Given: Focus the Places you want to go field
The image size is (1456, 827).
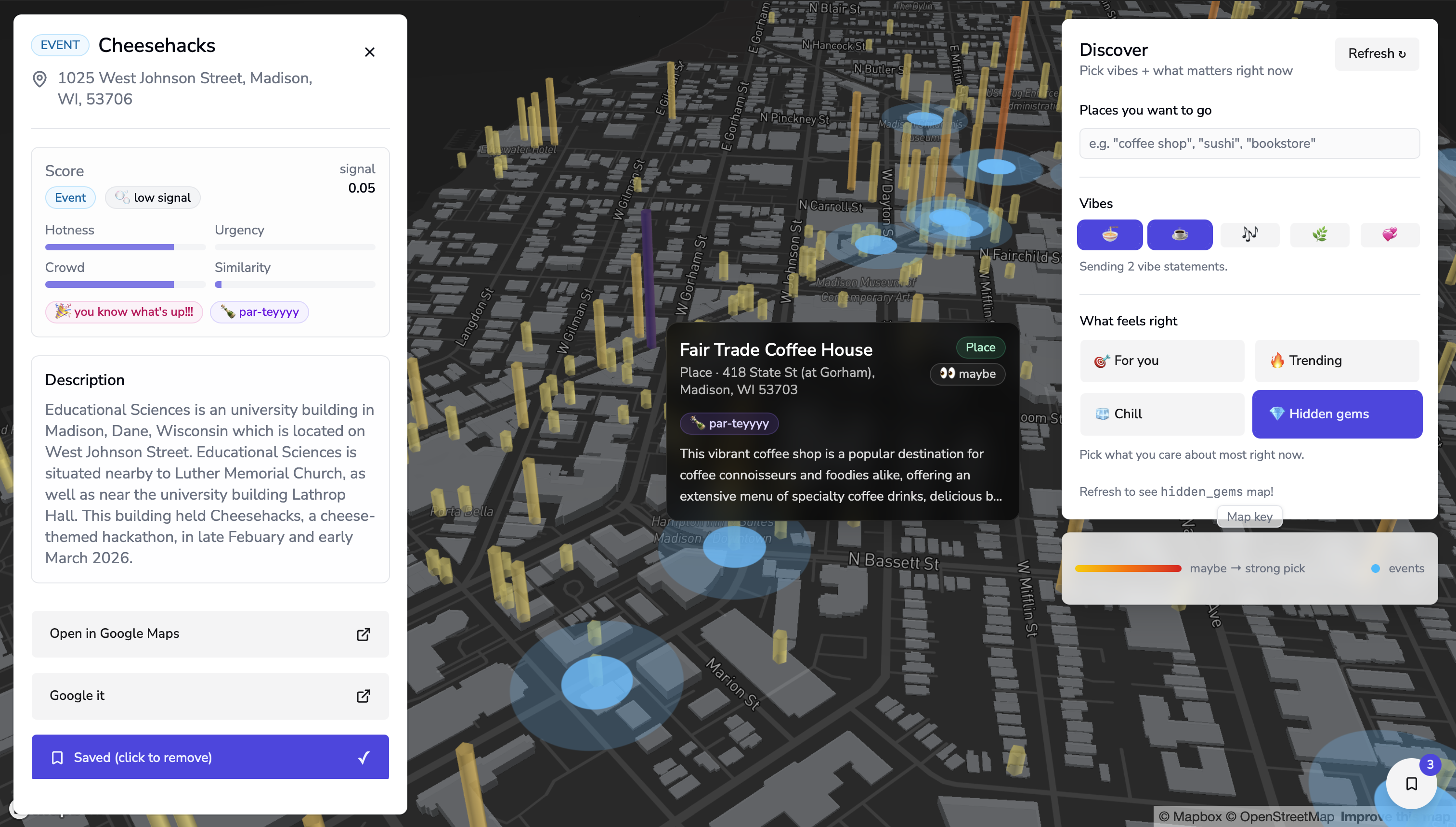Looking at the screenshot, I should click(1248, 143).
